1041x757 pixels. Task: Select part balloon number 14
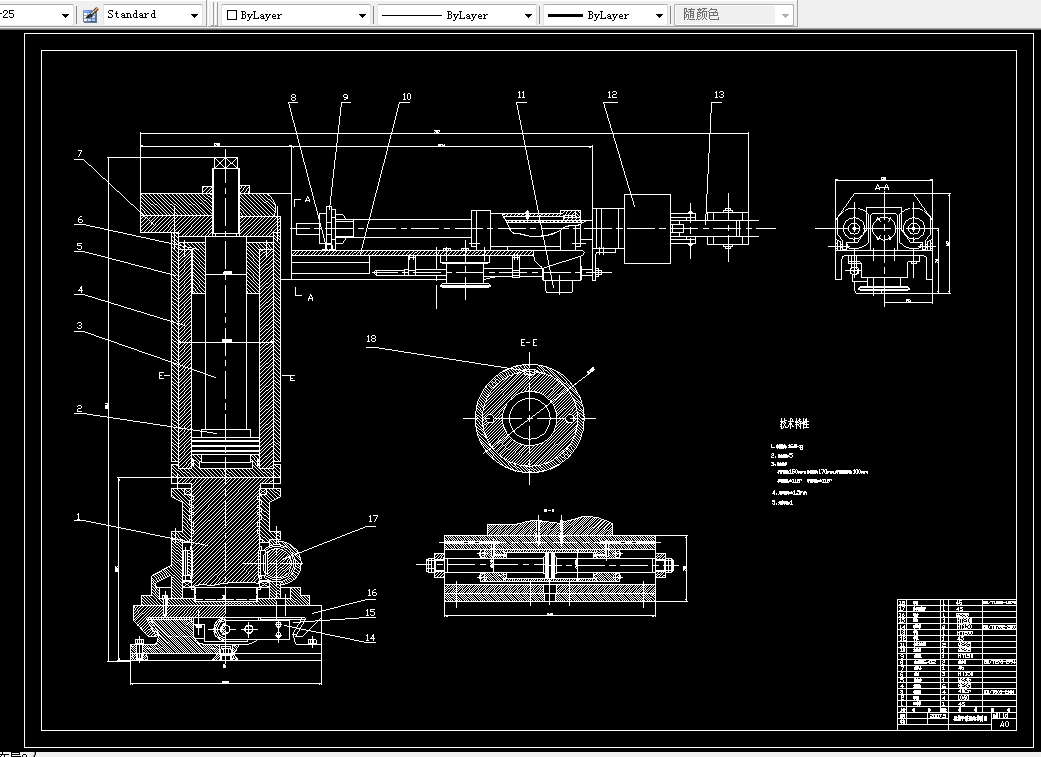370,637
